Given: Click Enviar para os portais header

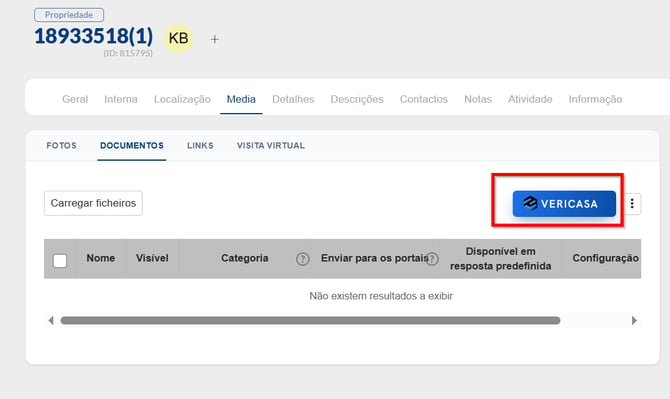Looking at the screenshot, I should point(374,258).
